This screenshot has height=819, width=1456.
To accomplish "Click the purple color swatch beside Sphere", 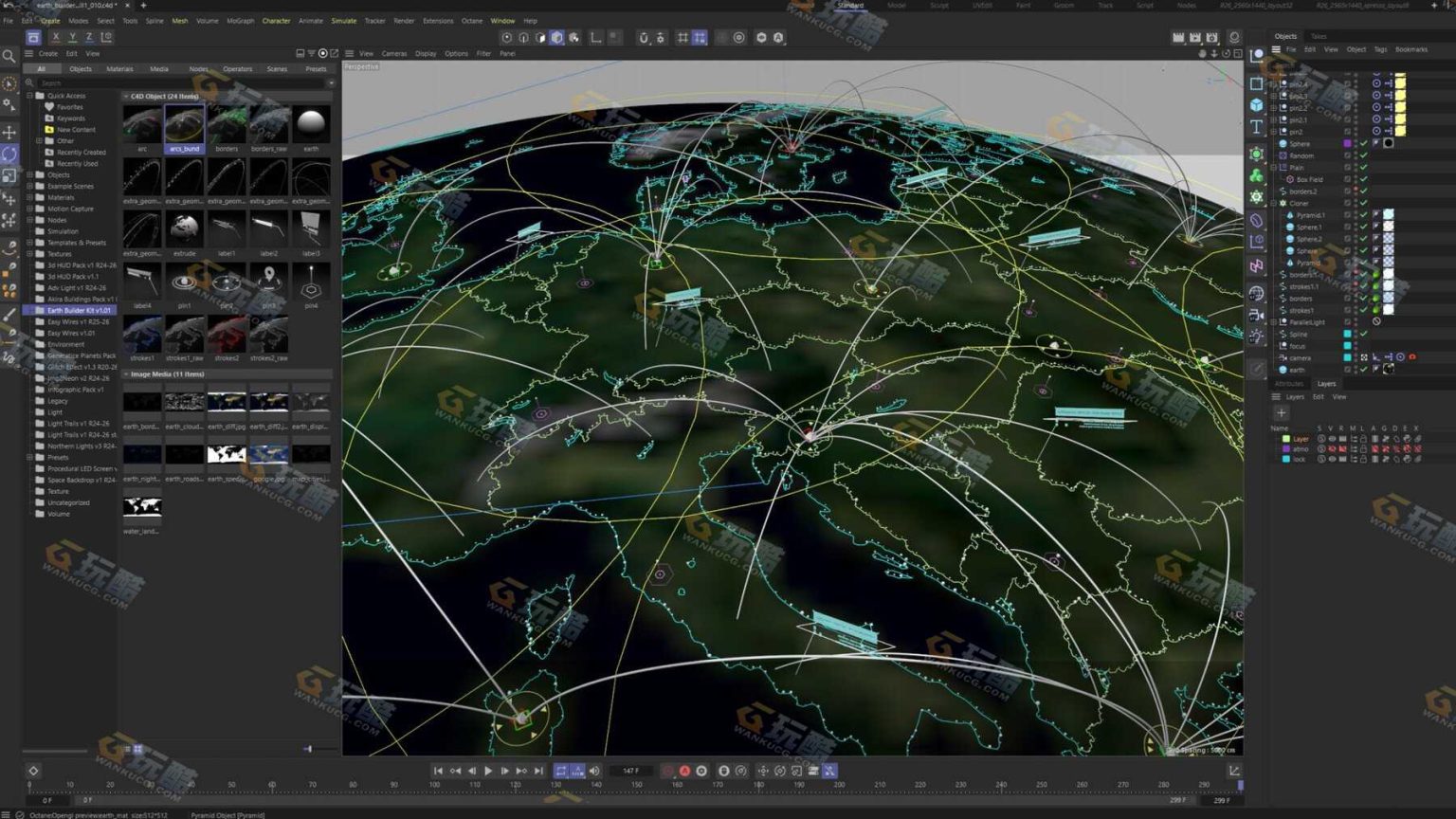I will point(1347,143).
